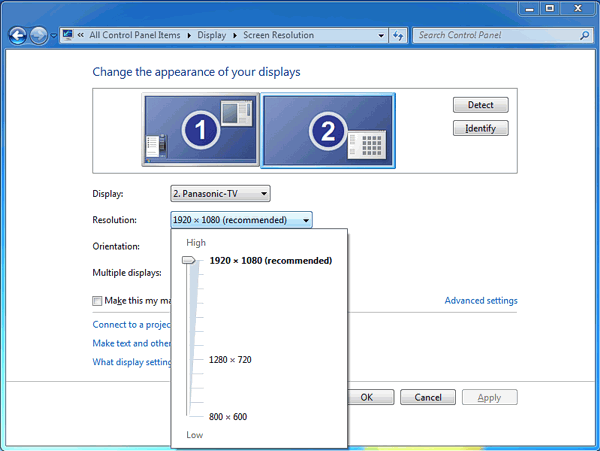The image size is (600, 451).
Task: Toggle Make this my main display checkbox
Action: point(97,301)
